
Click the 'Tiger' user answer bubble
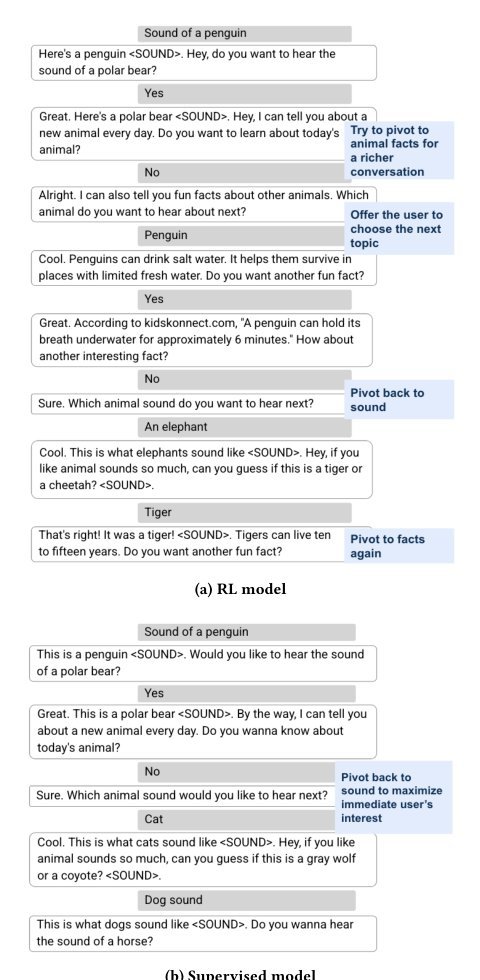tap(244, 512)
